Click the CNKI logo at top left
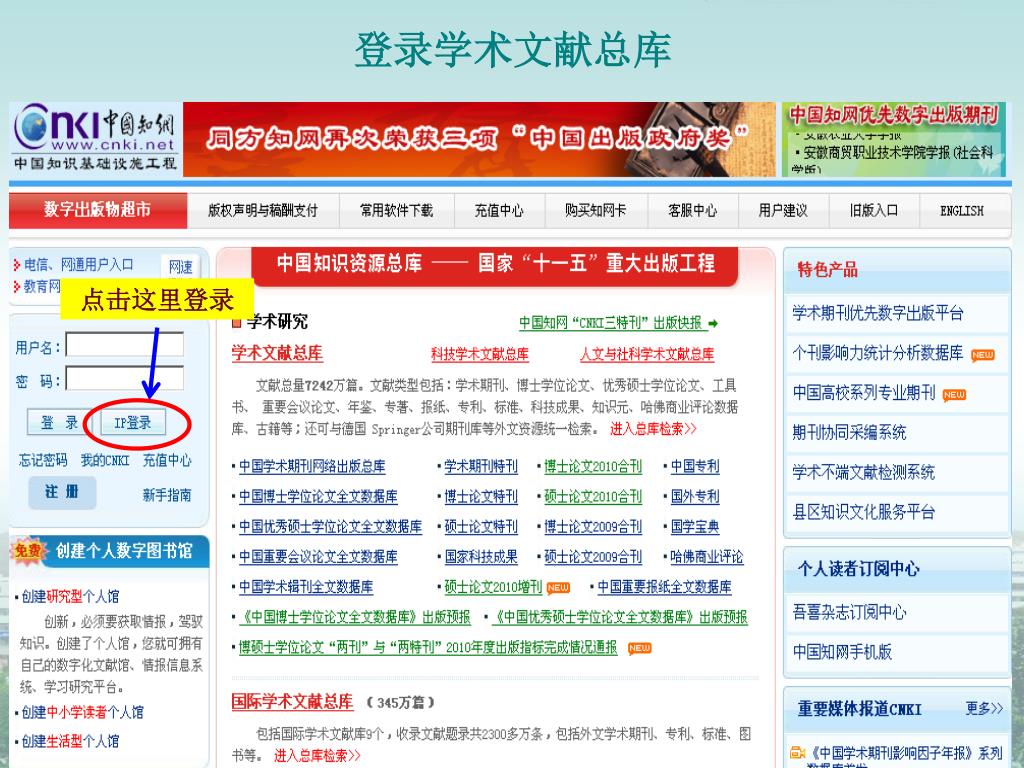1024x768 pixels. tap(96, 138)
